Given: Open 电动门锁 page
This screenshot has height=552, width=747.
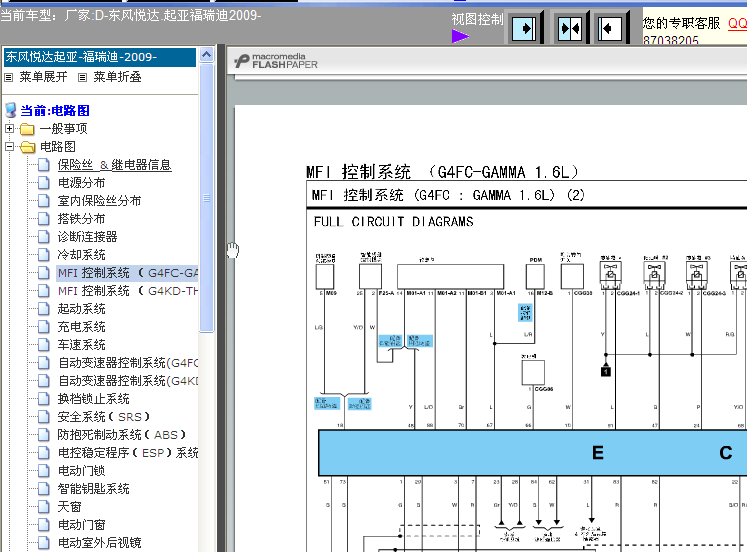Looking at the screenshot, I should pos(81,471).
